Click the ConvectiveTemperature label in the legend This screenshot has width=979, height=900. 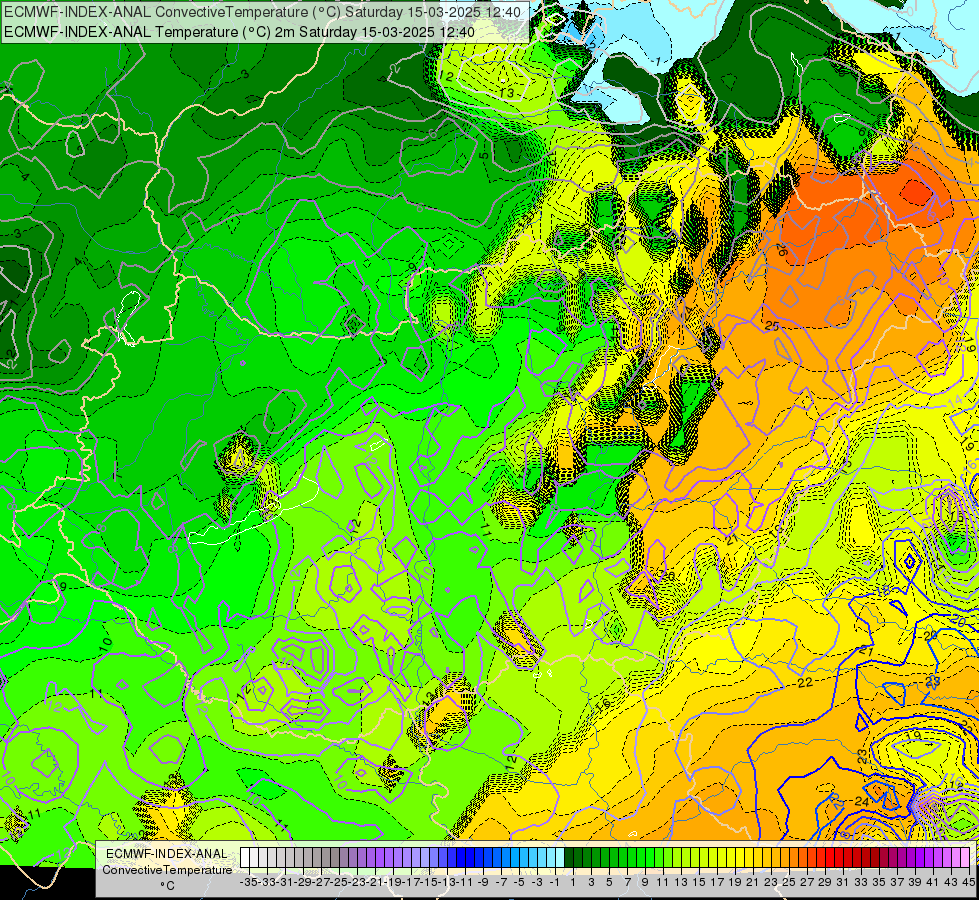[167, 869]
